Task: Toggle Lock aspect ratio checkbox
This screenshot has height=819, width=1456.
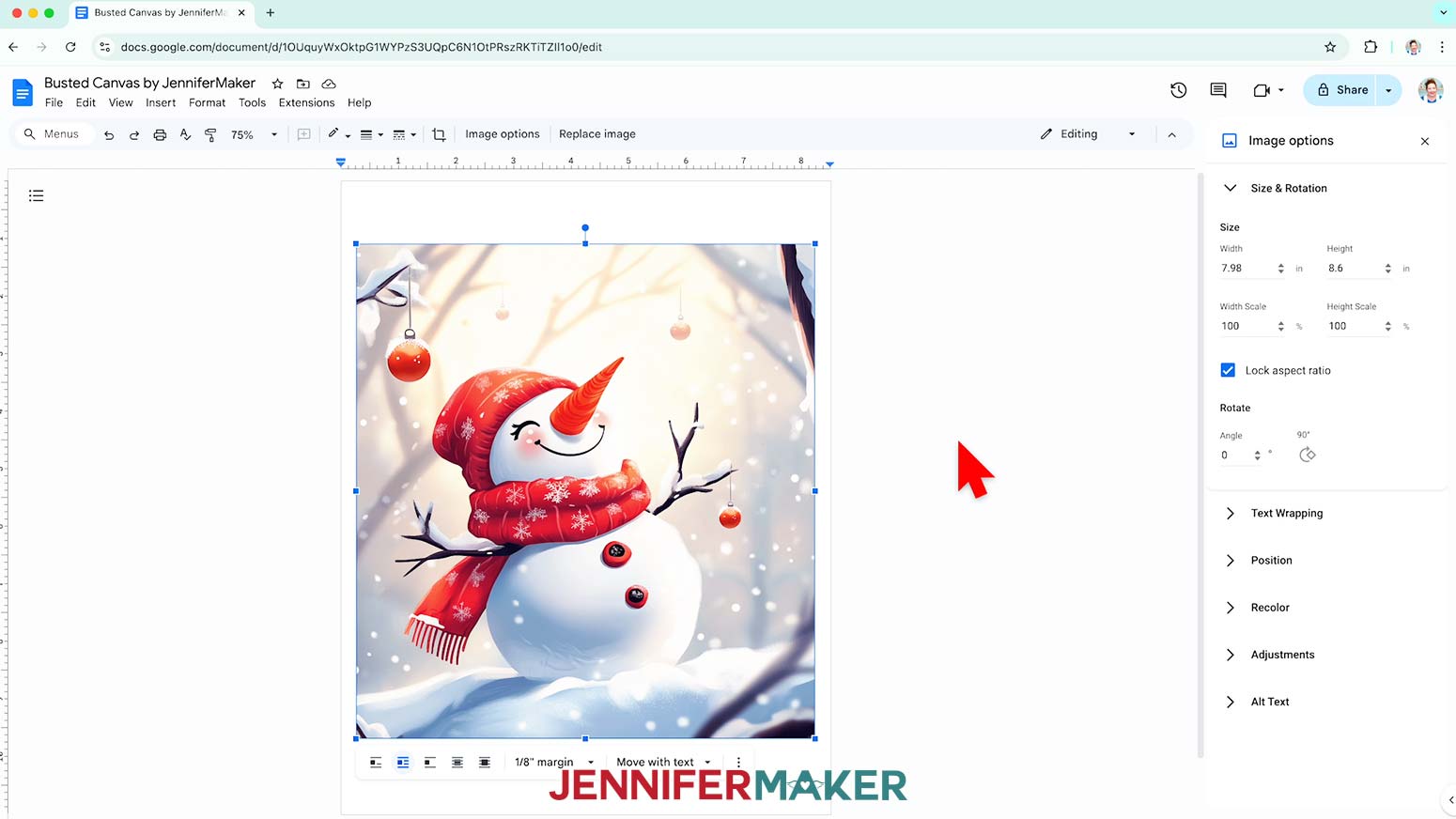Action: point(1228,370)
